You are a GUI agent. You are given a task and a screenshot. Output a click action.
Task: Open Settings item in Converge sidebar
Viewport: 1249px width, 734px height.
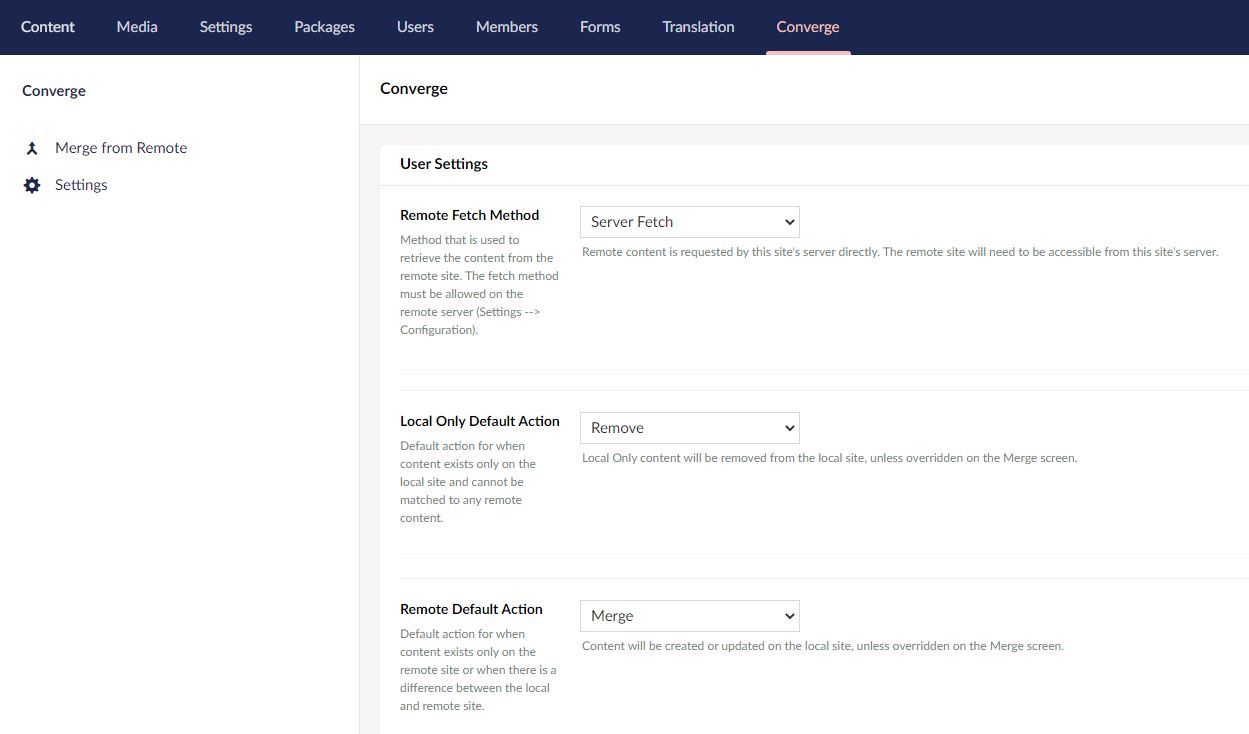[81, 185]
